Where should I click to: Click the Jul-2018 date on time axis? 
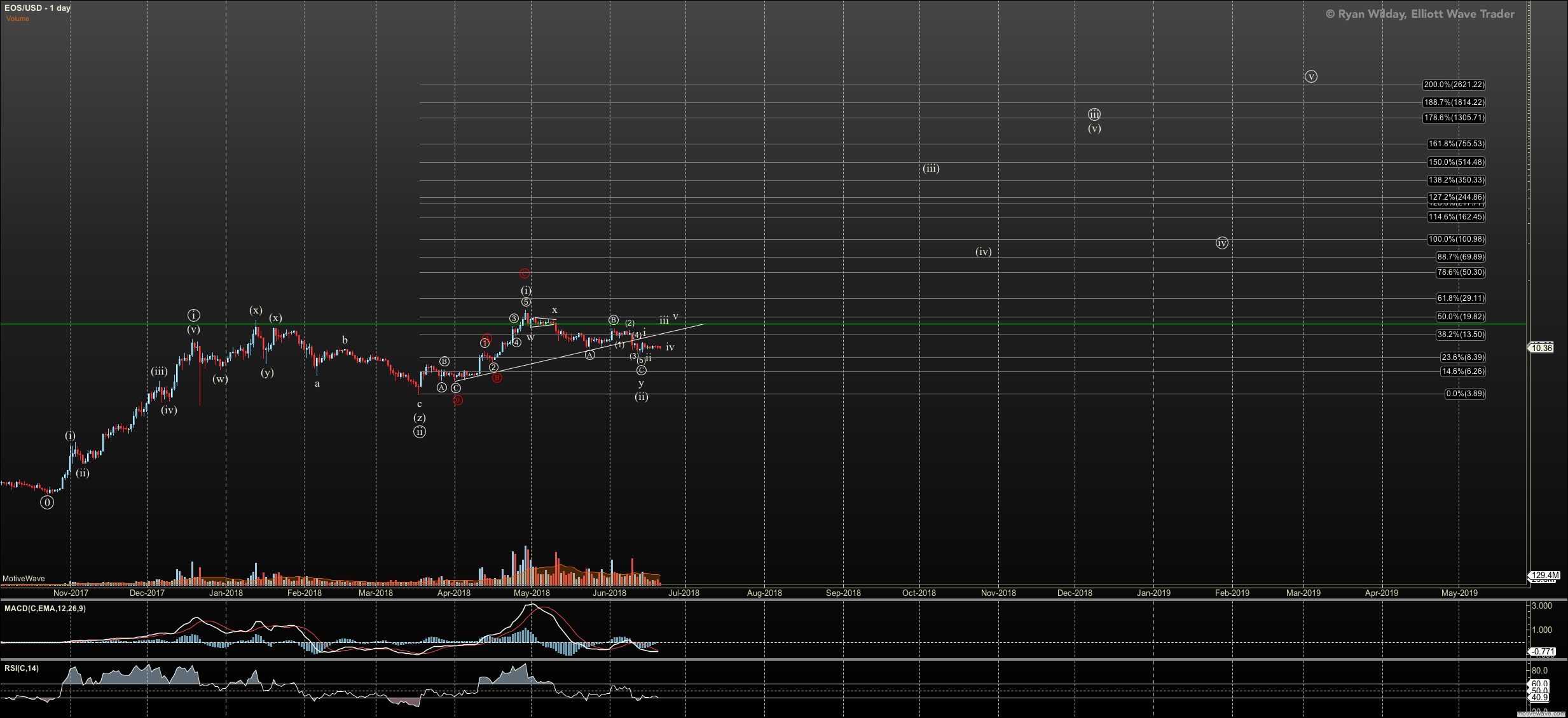pyautogui.click(x=684, y=593)
